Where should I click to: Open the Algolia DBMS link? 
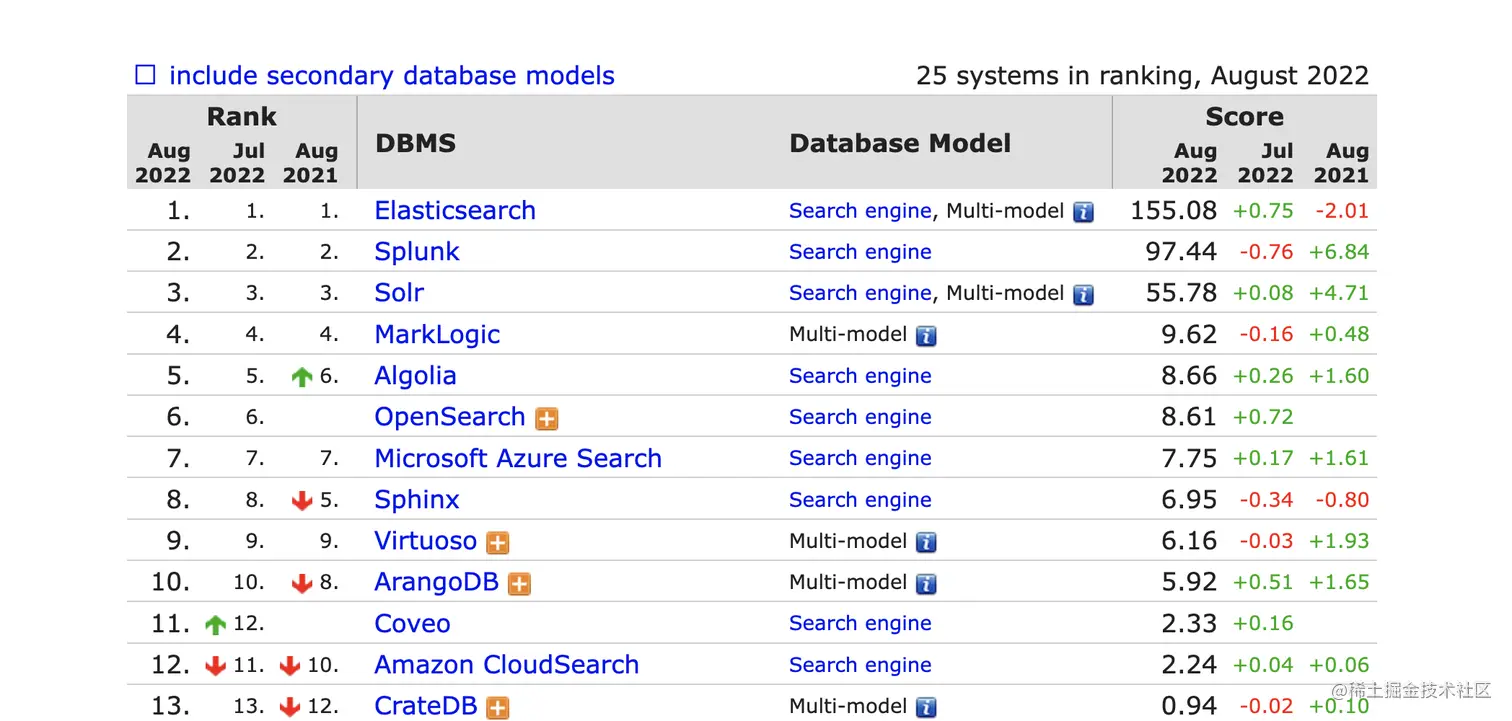coord(415,376)
